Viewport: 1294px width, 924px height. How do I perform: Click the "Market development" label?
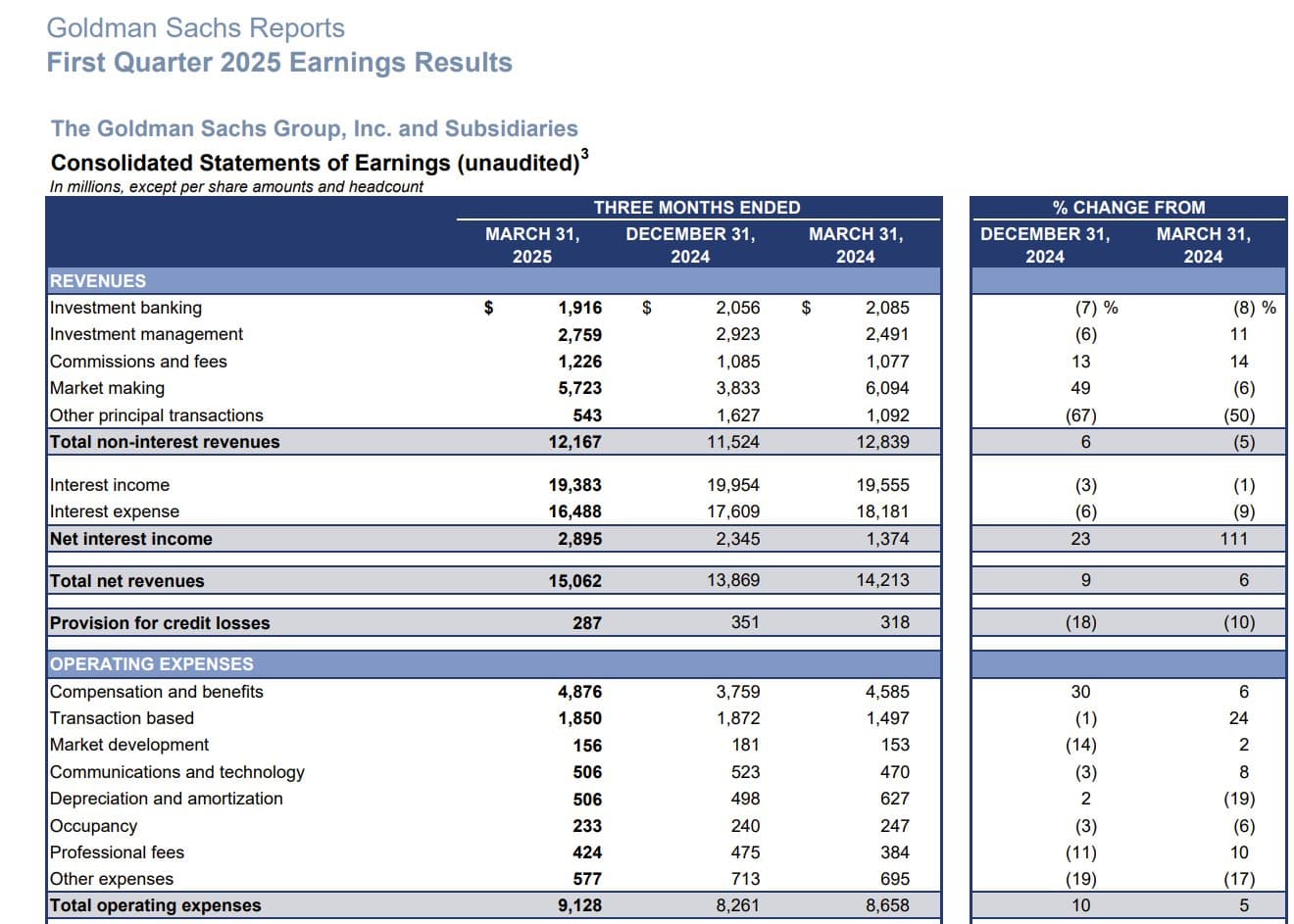point(129,746)
